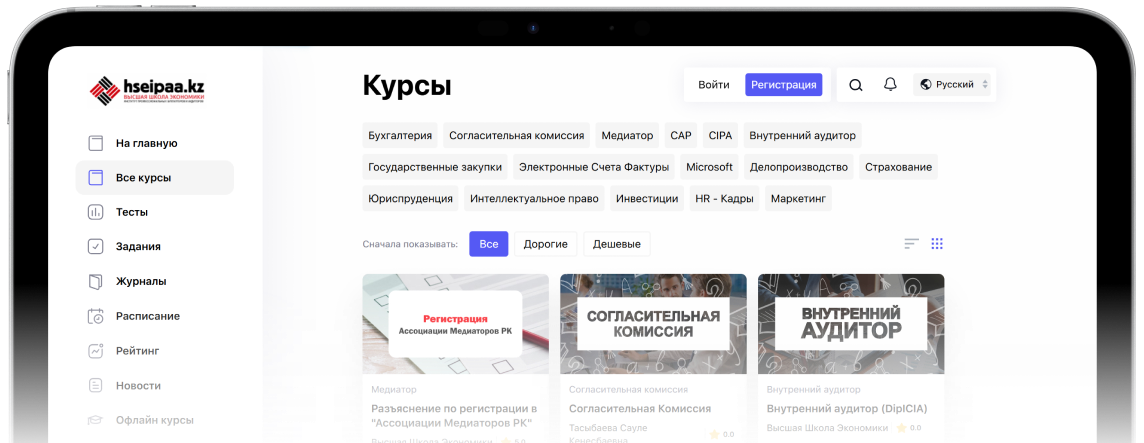Filter by Делопроизводство tag
Image resolution: width=1144 pixels, height=443 pixels.
tap(799, 167)
